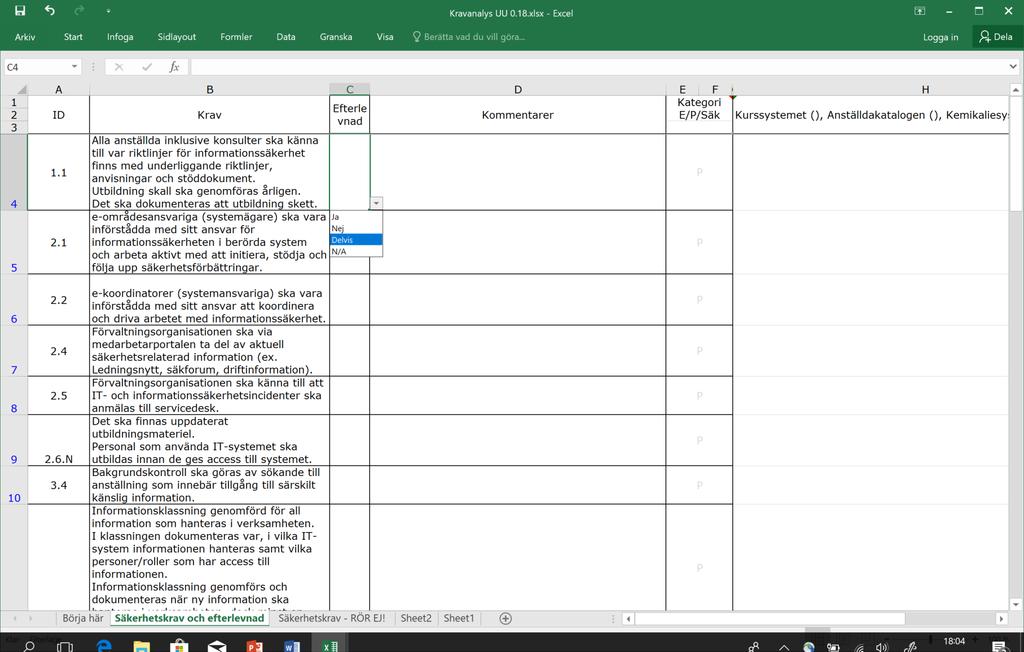Select row 10 header
1024x652 pixels.
(x=14, y=485)
